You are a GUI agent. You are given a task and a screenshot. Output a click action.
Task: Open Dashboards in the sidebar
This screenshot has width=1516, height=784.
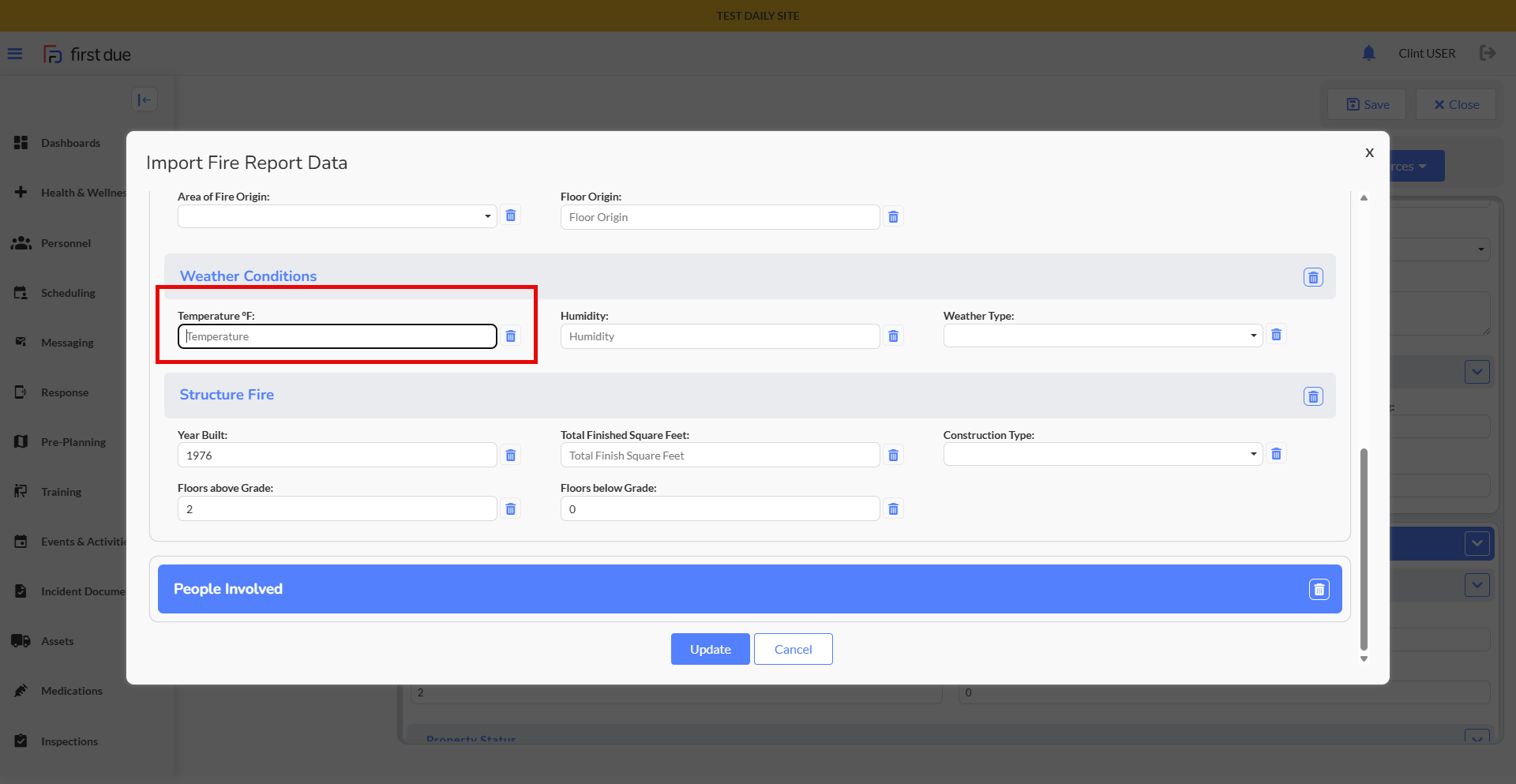tap(70, 143)
